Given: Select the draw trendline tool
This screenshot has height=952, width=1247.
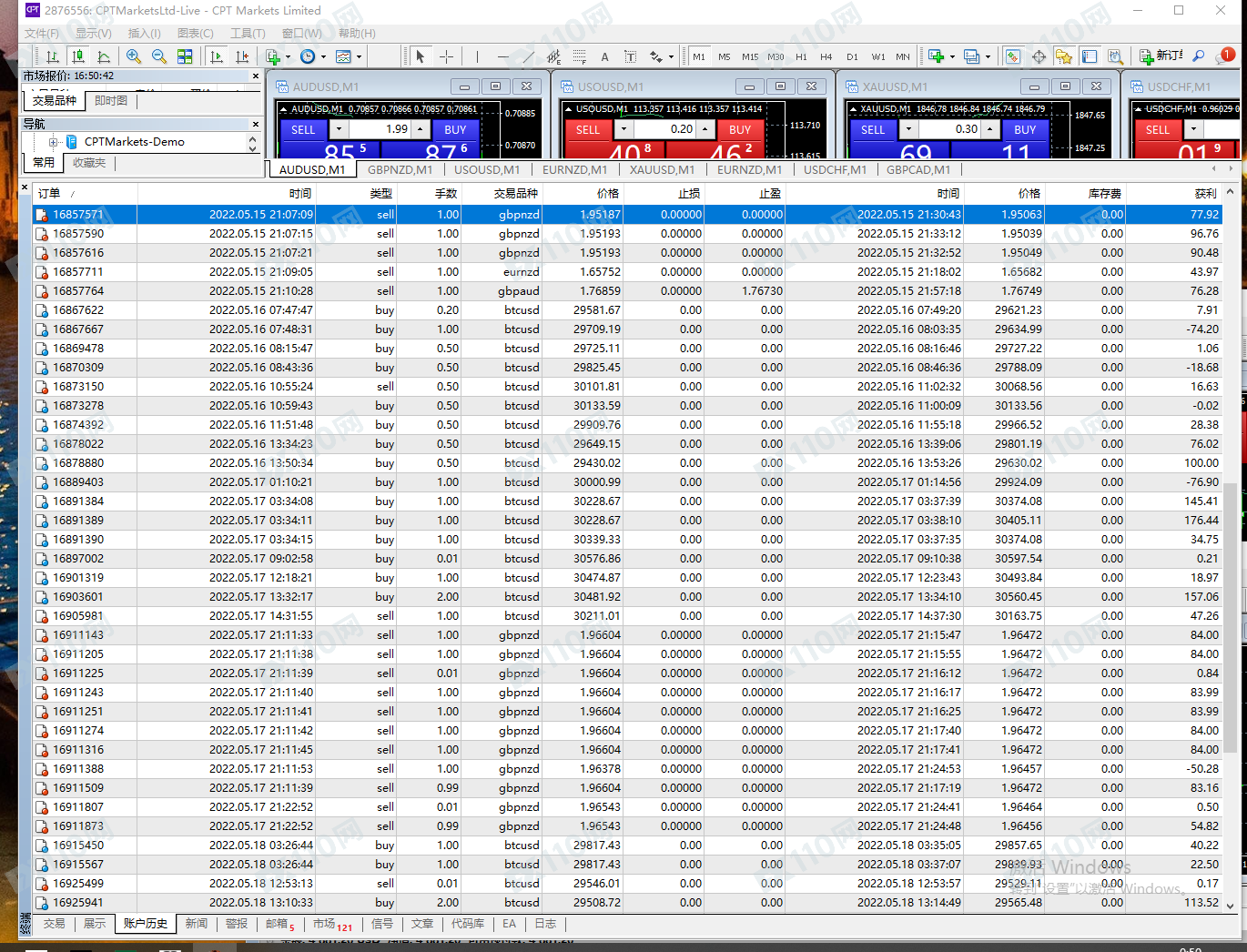Looking at the screenshot, I should pos(529,56).
